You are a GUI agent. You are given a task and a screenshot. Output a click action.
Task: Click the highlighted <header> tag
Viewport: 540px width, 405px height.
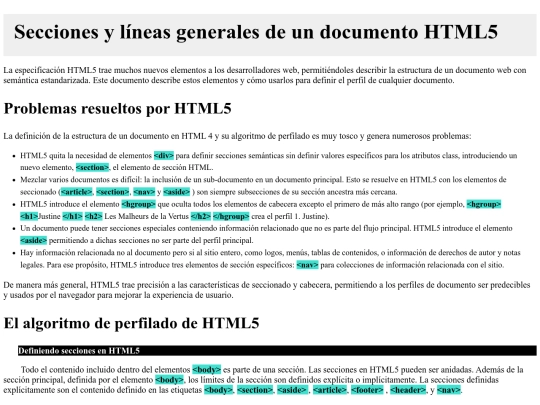coord(408,390)
